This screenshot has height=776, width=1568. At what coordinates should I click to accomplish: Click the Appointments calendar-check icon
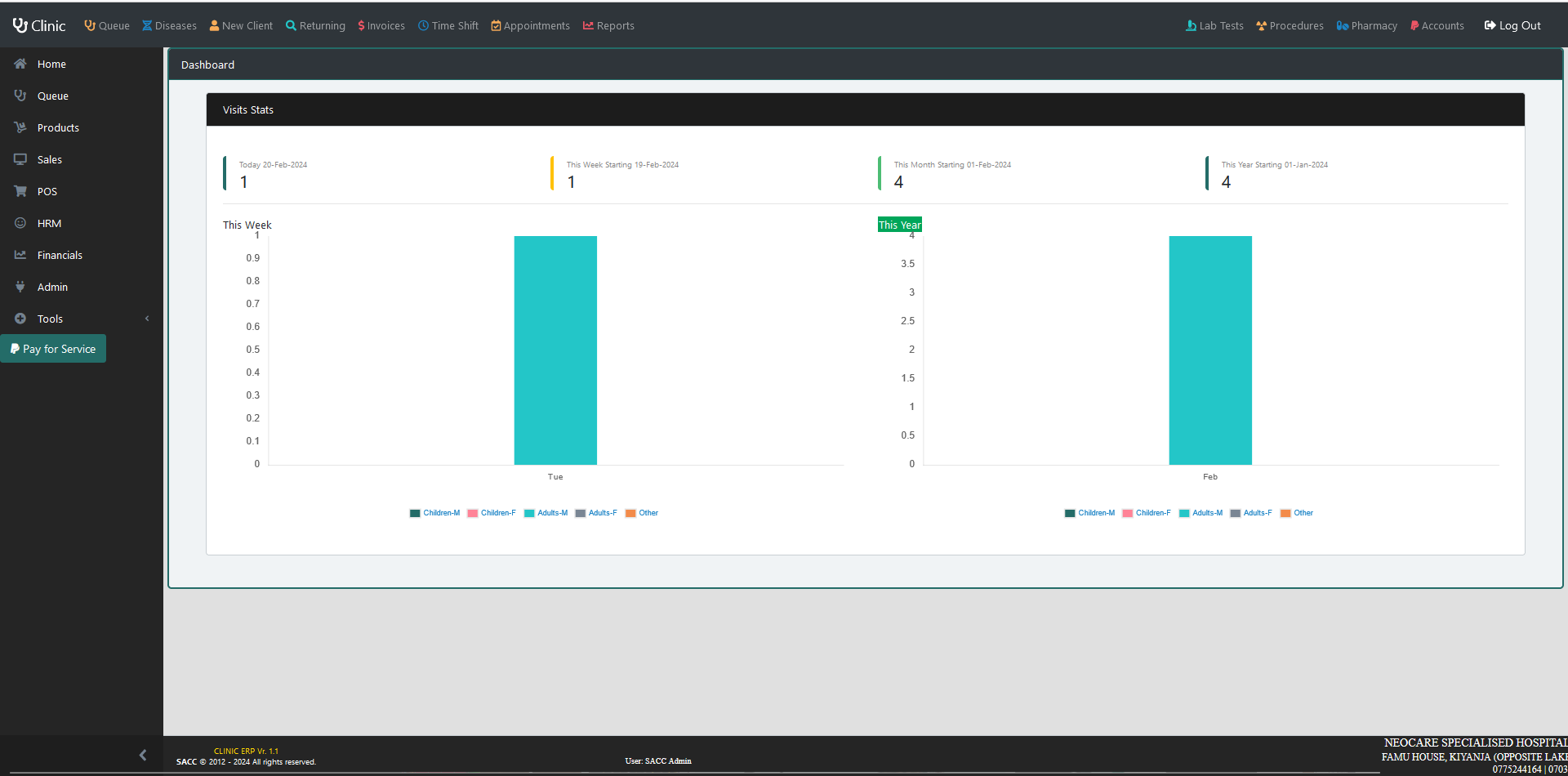pyautogui.click(x=496, y=25)
